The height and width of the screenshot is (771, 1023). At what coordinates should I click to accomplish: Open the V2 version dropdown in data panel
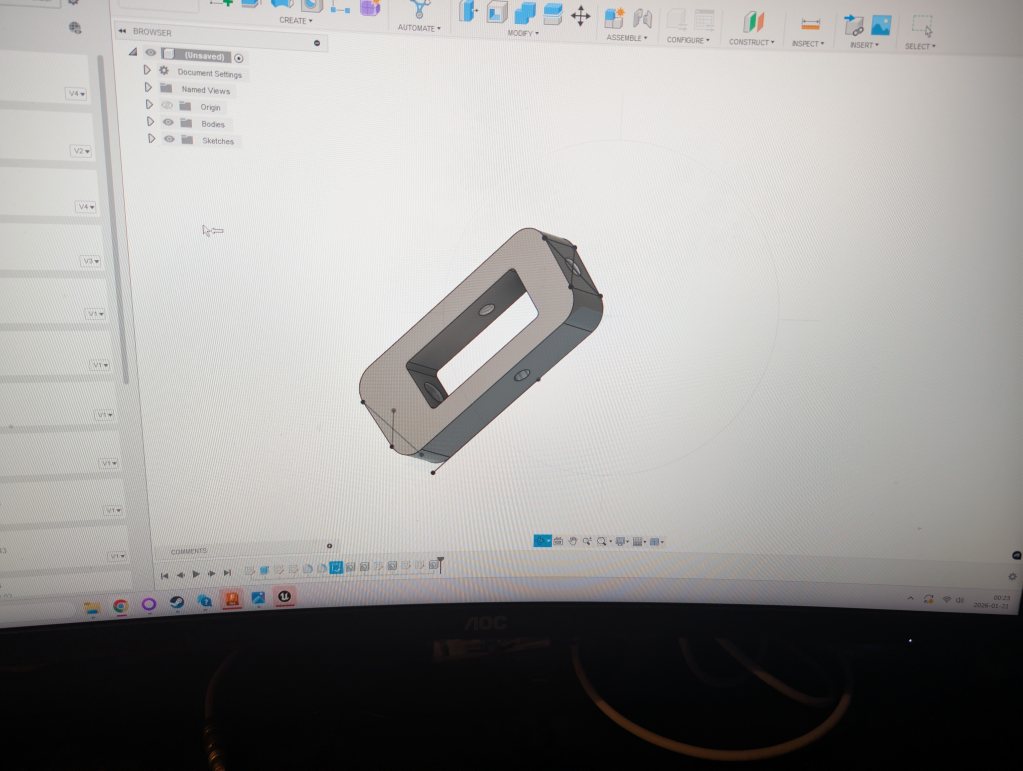coord(80,151)
